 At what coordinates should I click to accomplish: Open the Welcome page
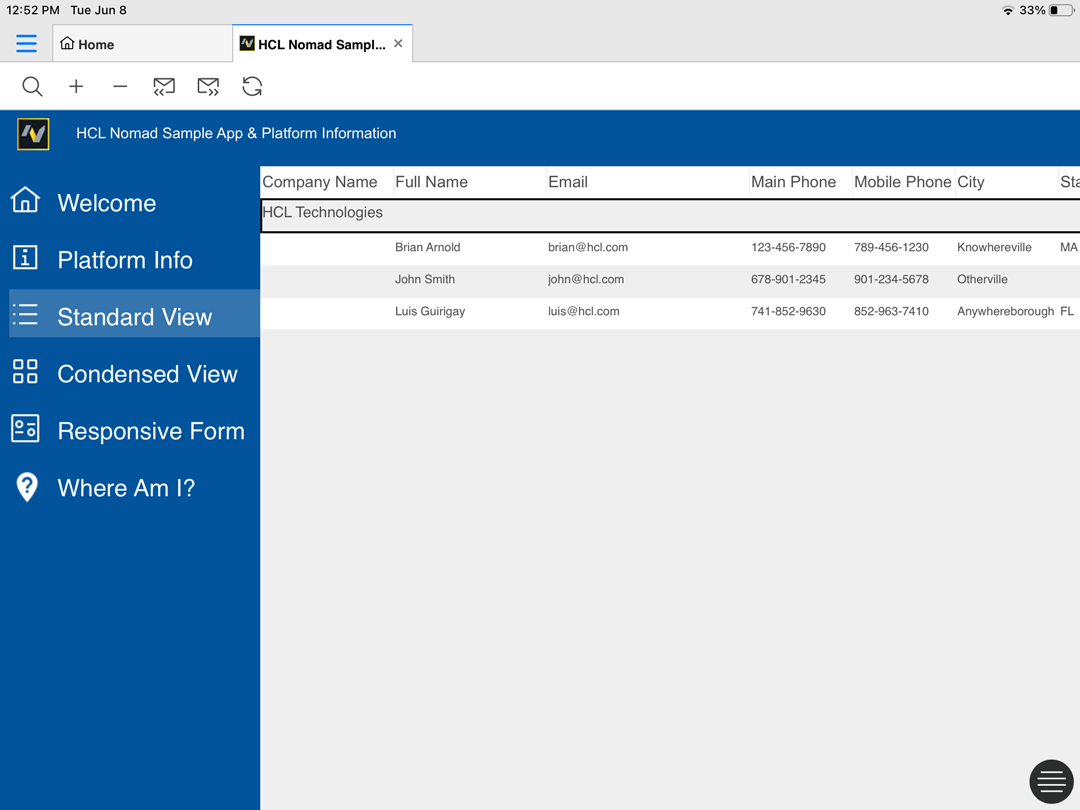[x=107, y=202]
